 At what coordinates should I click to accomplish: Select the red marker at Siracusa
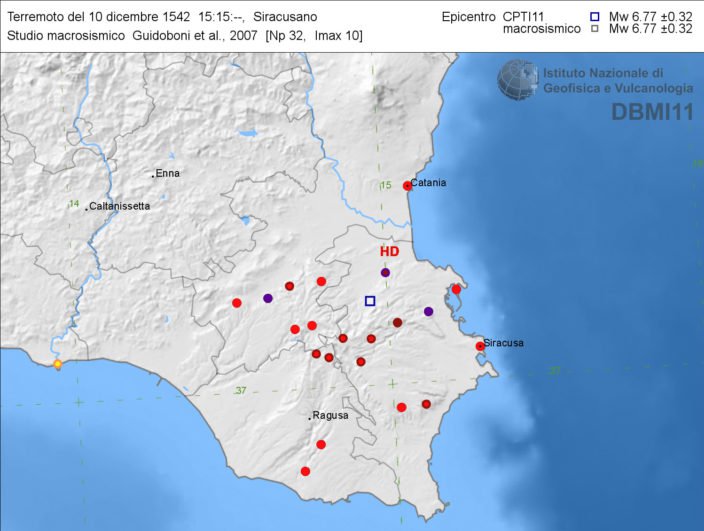(480, 346)
